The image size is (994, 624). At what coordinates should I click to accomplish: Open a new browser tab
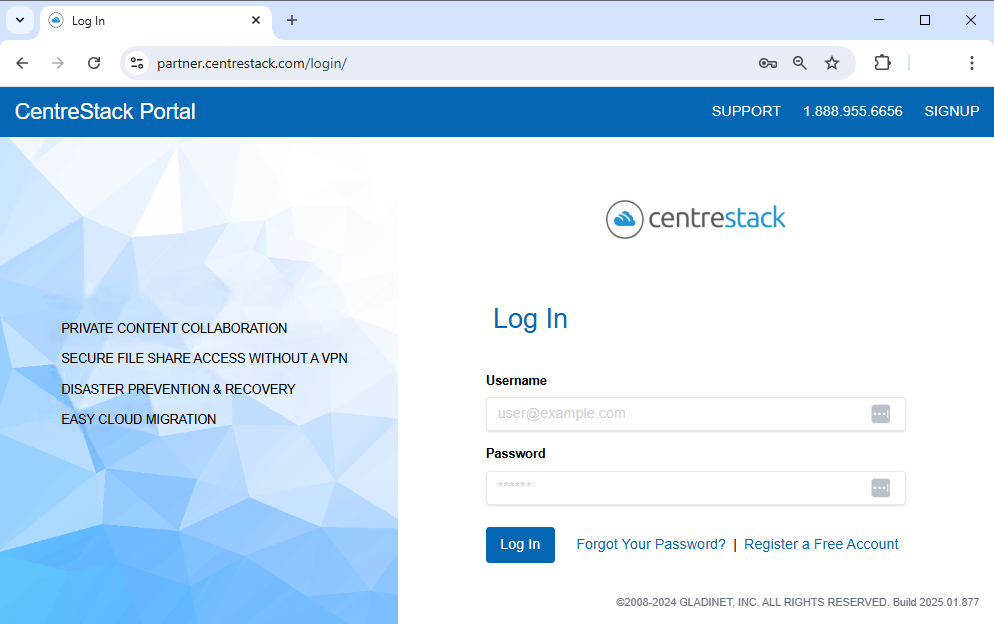click(292, 20)
